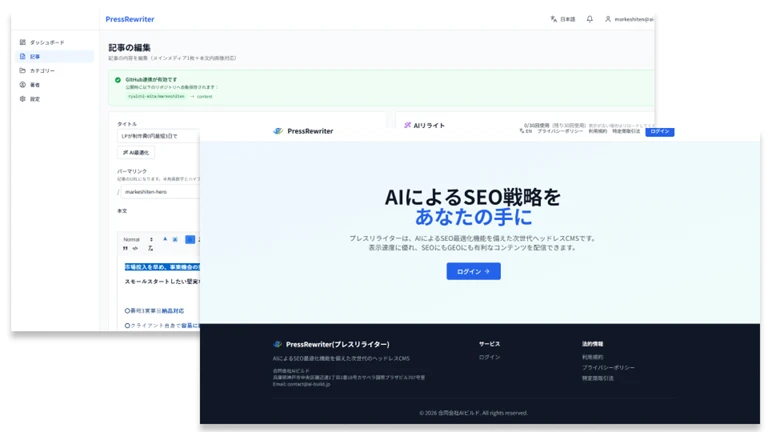Open the footer プライバシーポリシー link

[608, 367]
